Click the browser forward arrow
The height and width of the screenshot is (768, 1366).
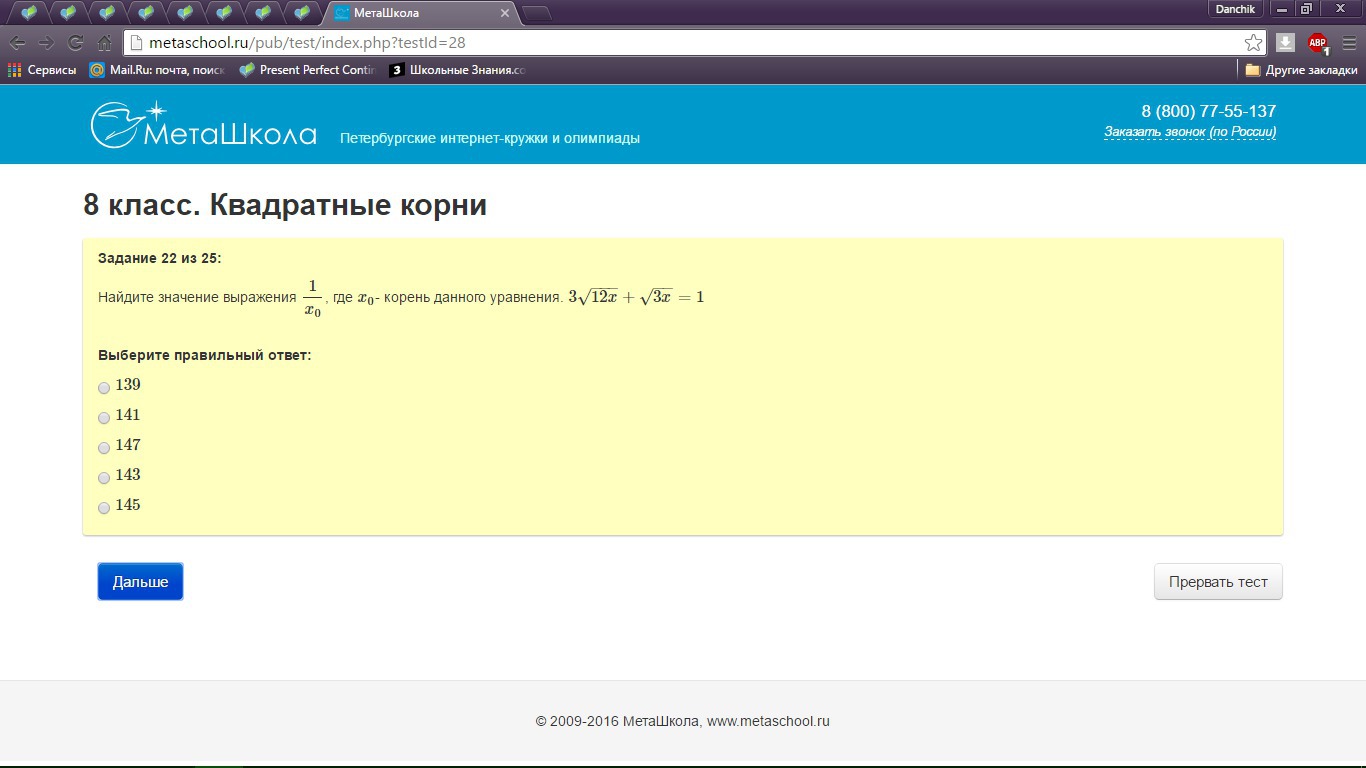click(46, 43)
